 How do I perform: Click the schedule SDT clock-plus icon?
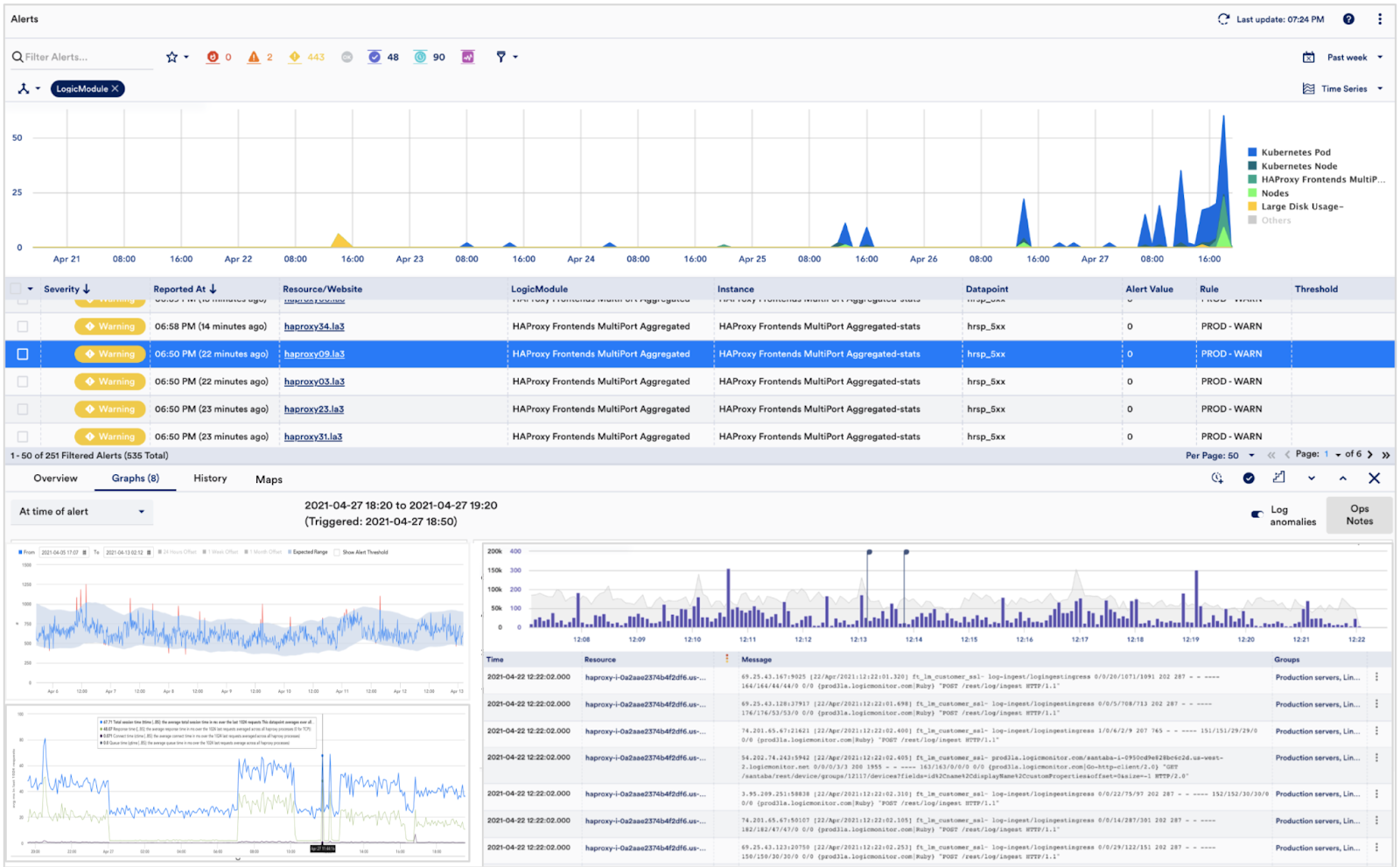1217,478
